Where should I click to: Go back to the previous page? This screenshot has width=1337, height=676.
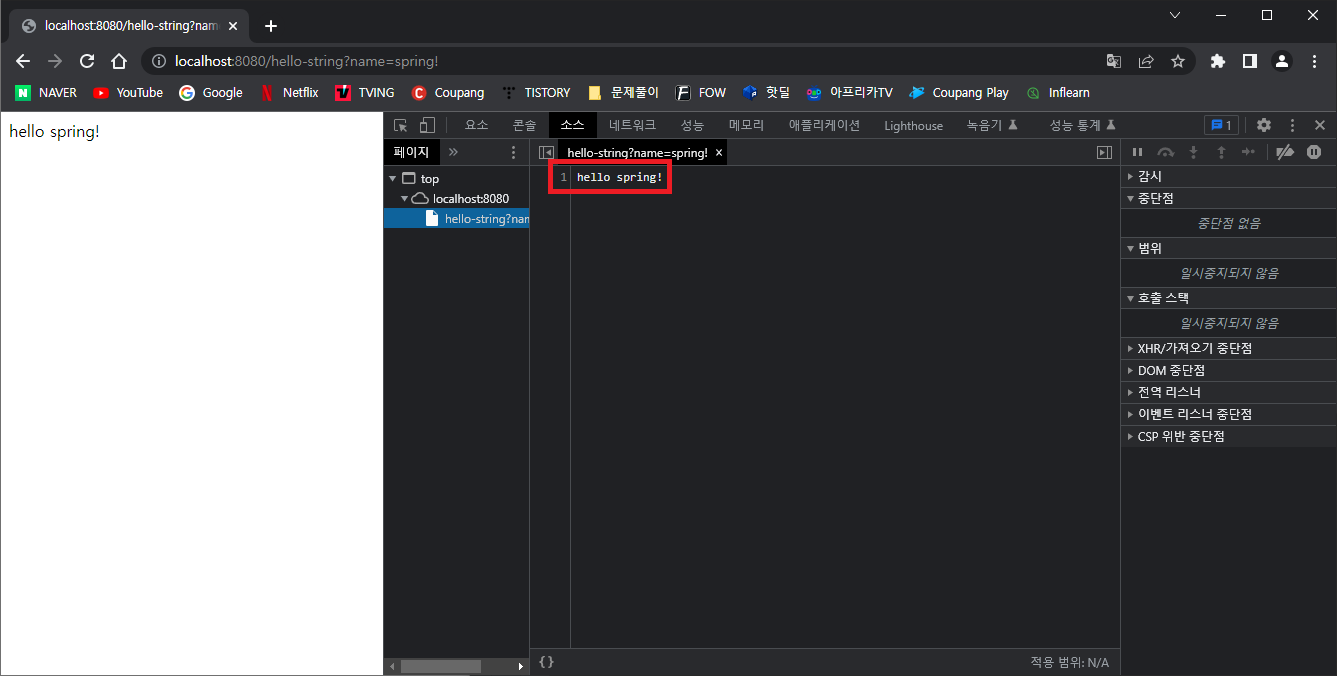(x=23, y=61)
